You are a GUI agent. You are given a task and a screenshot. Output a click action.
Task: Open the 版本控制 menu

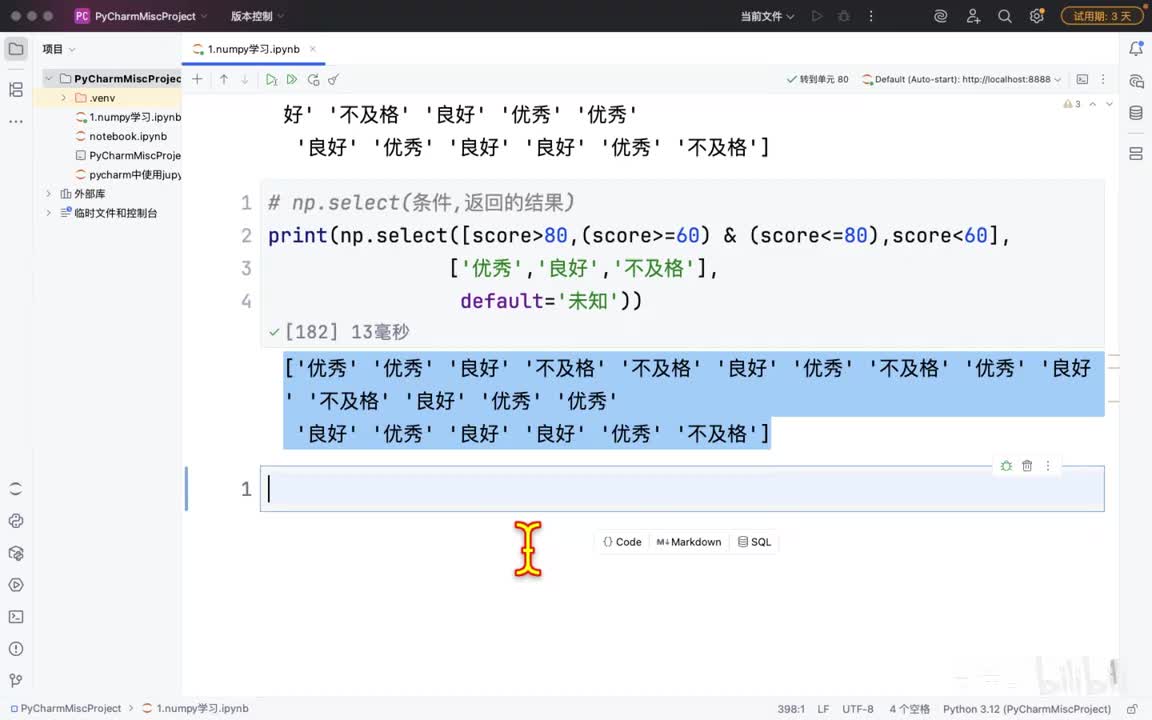pos(257,15)
